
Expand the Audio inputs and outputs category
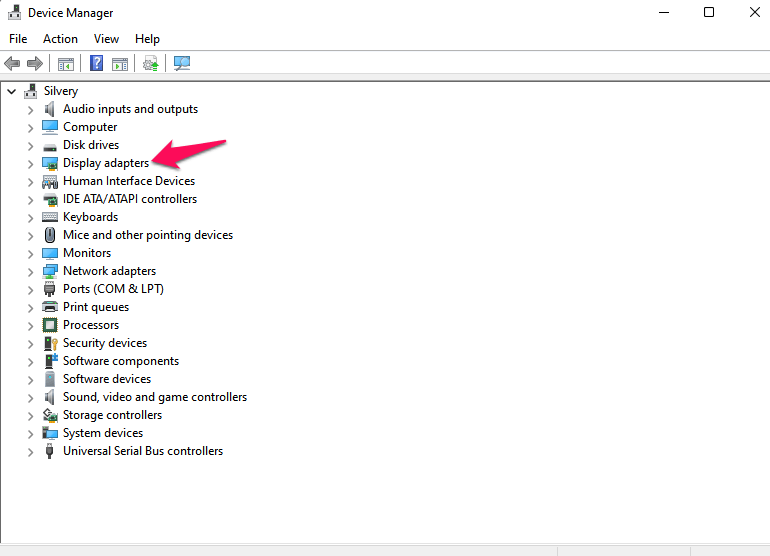(30, 109)
